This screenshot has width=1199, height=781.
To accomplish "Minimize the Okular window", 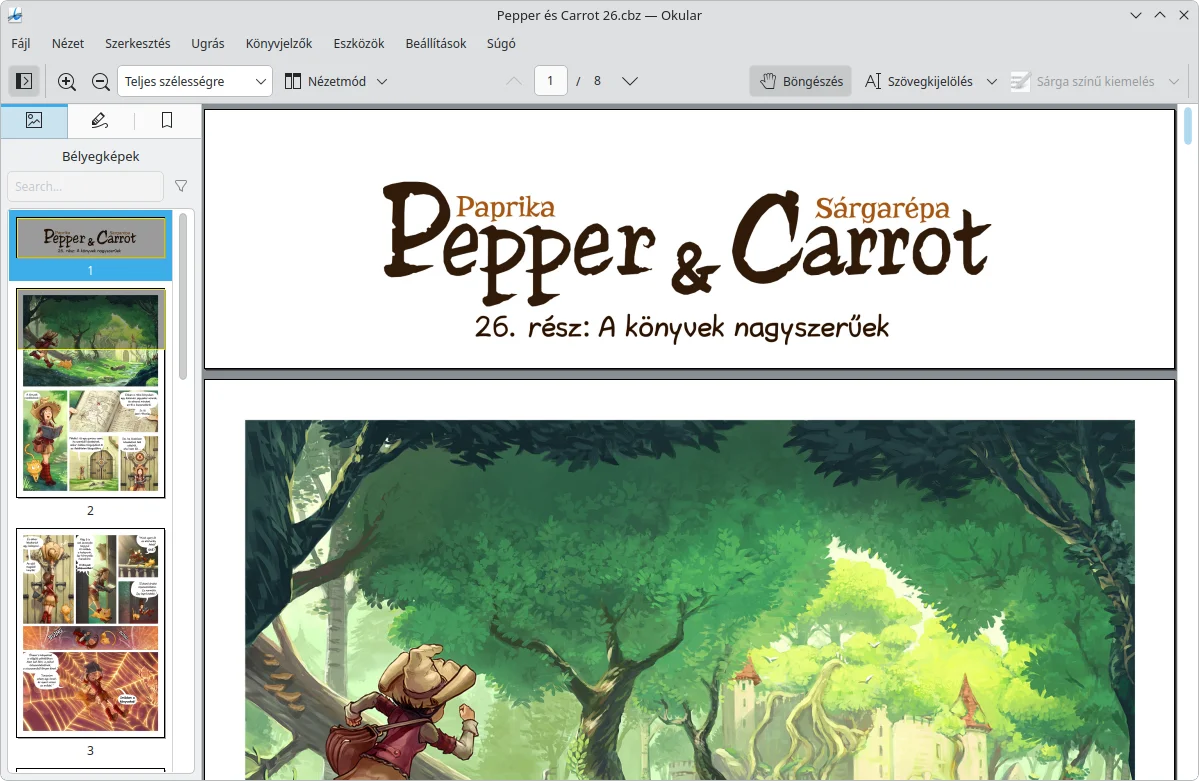I will (1136, 15).
